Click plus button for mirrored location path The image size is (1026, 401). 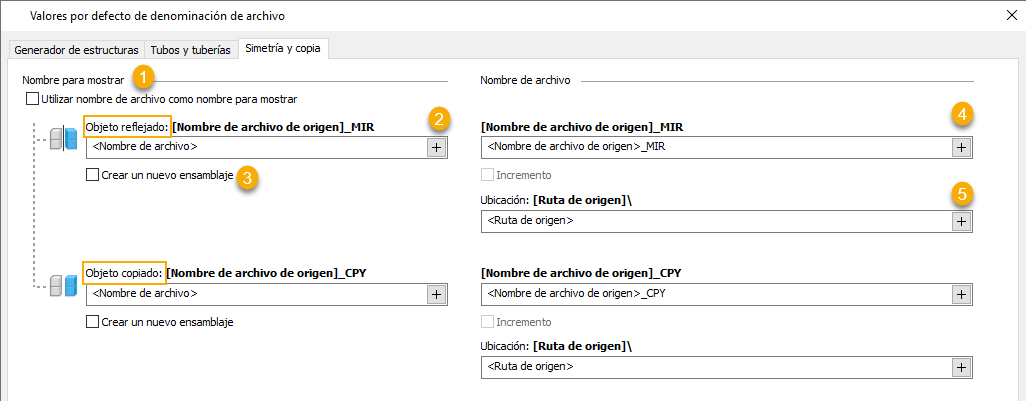961,221
